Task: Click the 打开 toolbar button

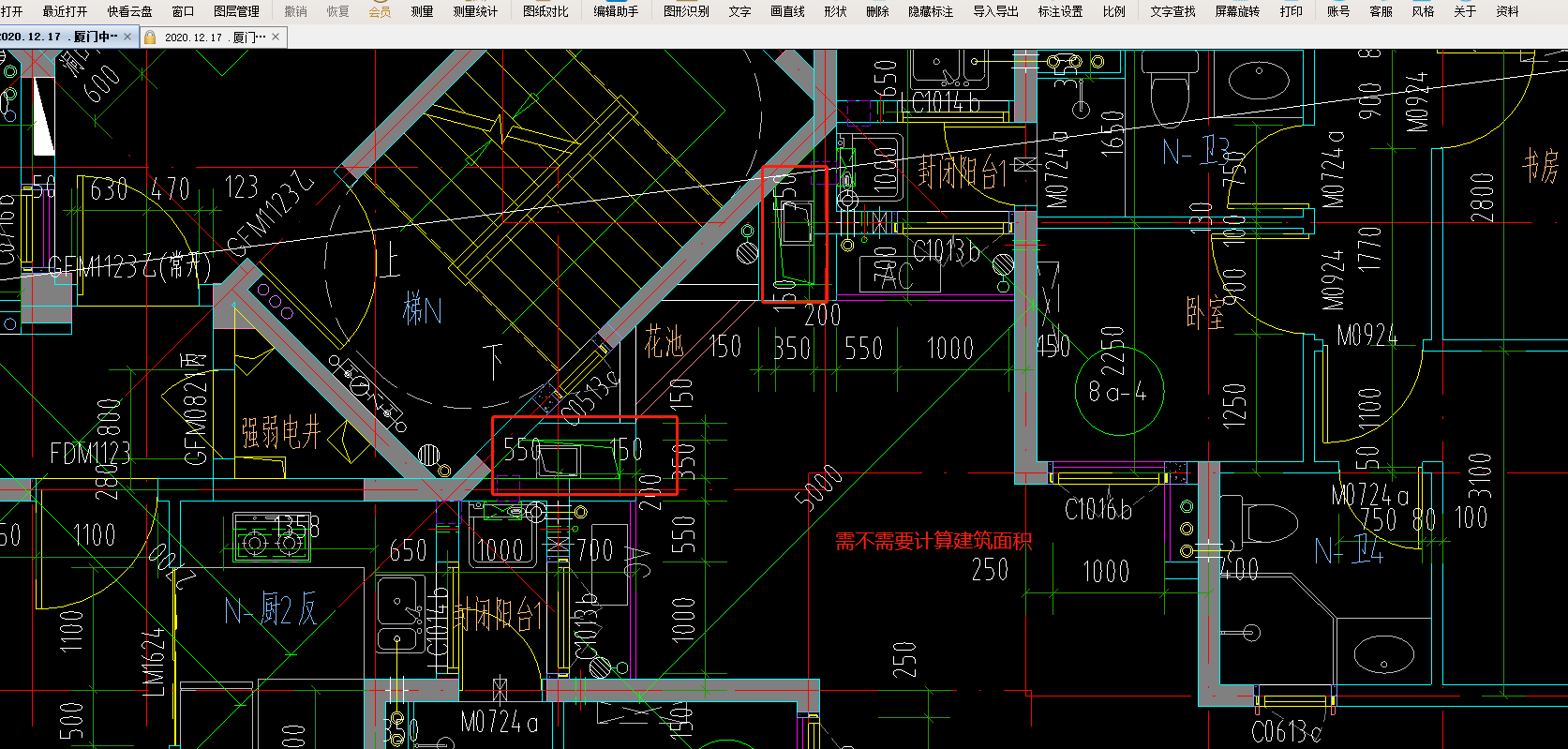Action: tap(11, 11)
